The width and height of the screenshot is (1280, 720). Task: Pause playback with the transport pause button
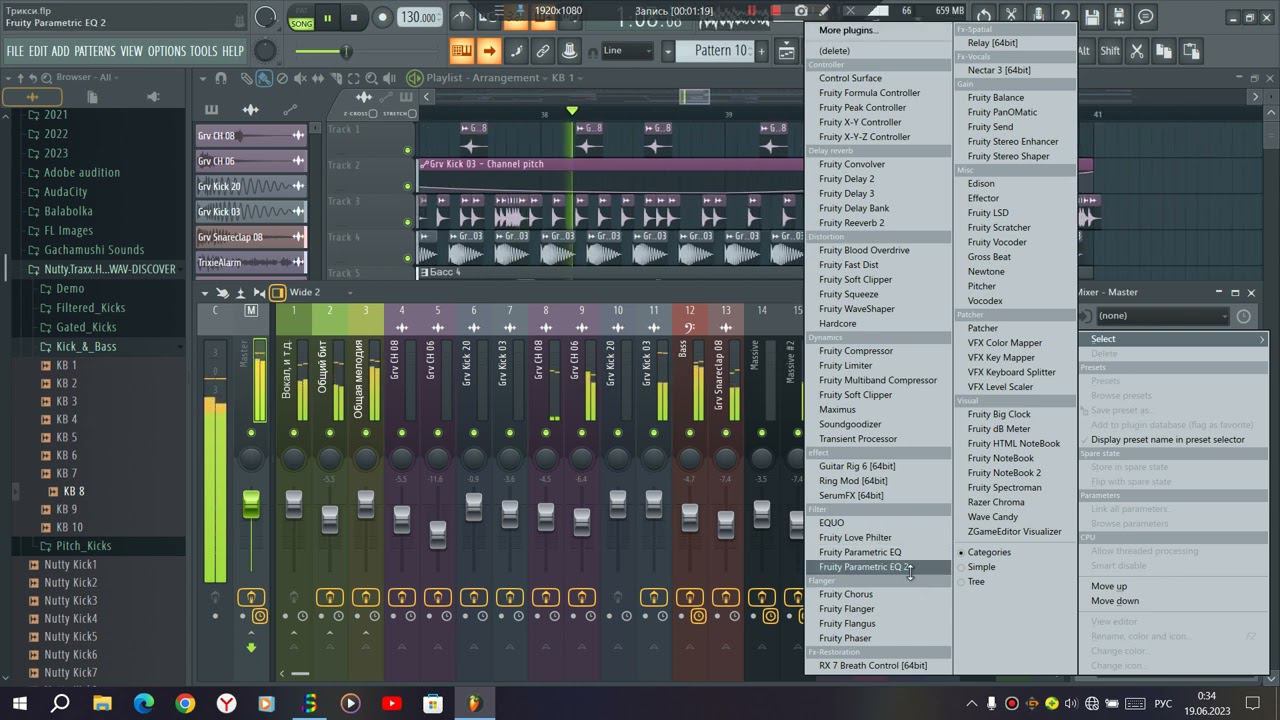coord(327,17)
